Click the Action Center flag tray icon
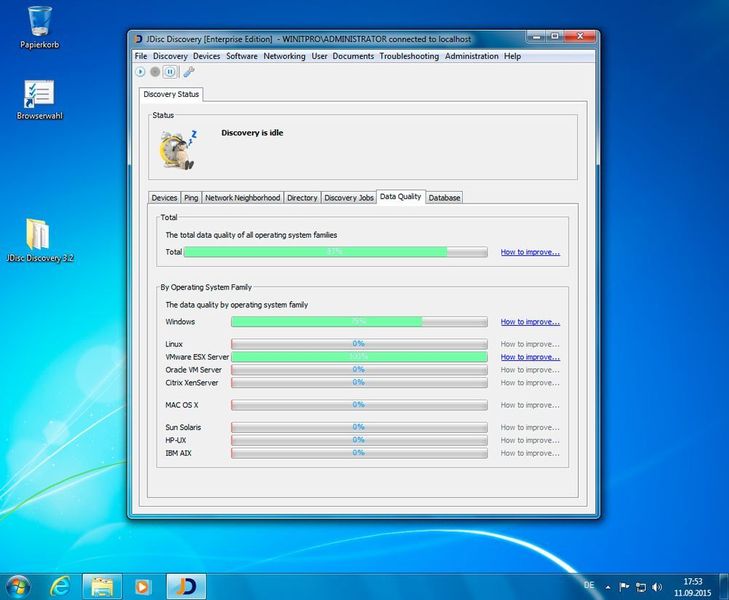 pyautogui.click(x=624, y=587)
